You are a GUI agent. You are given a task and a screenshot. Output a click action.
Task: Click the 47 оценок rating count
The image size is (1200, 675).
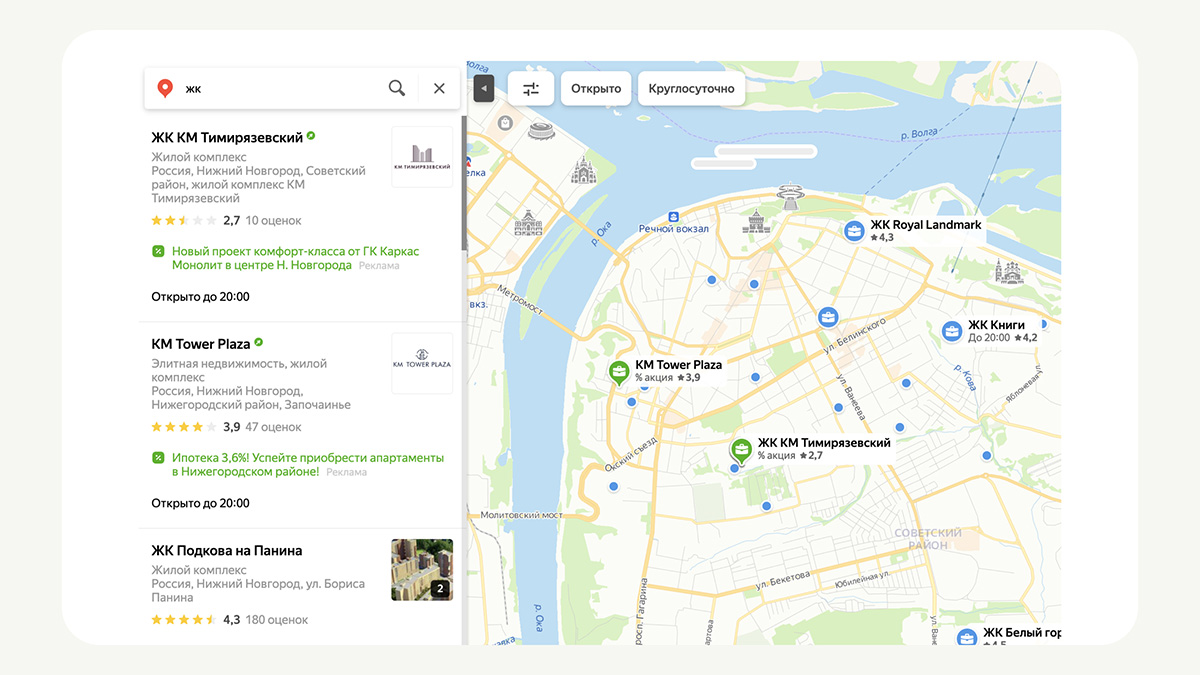273,427
